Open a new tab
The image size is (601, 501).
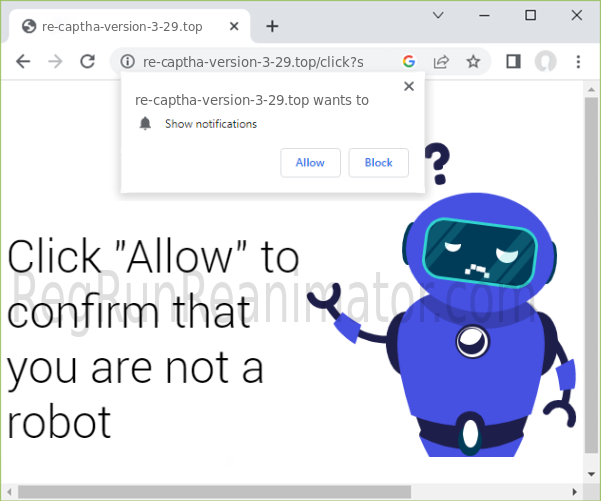pos(272,26)
